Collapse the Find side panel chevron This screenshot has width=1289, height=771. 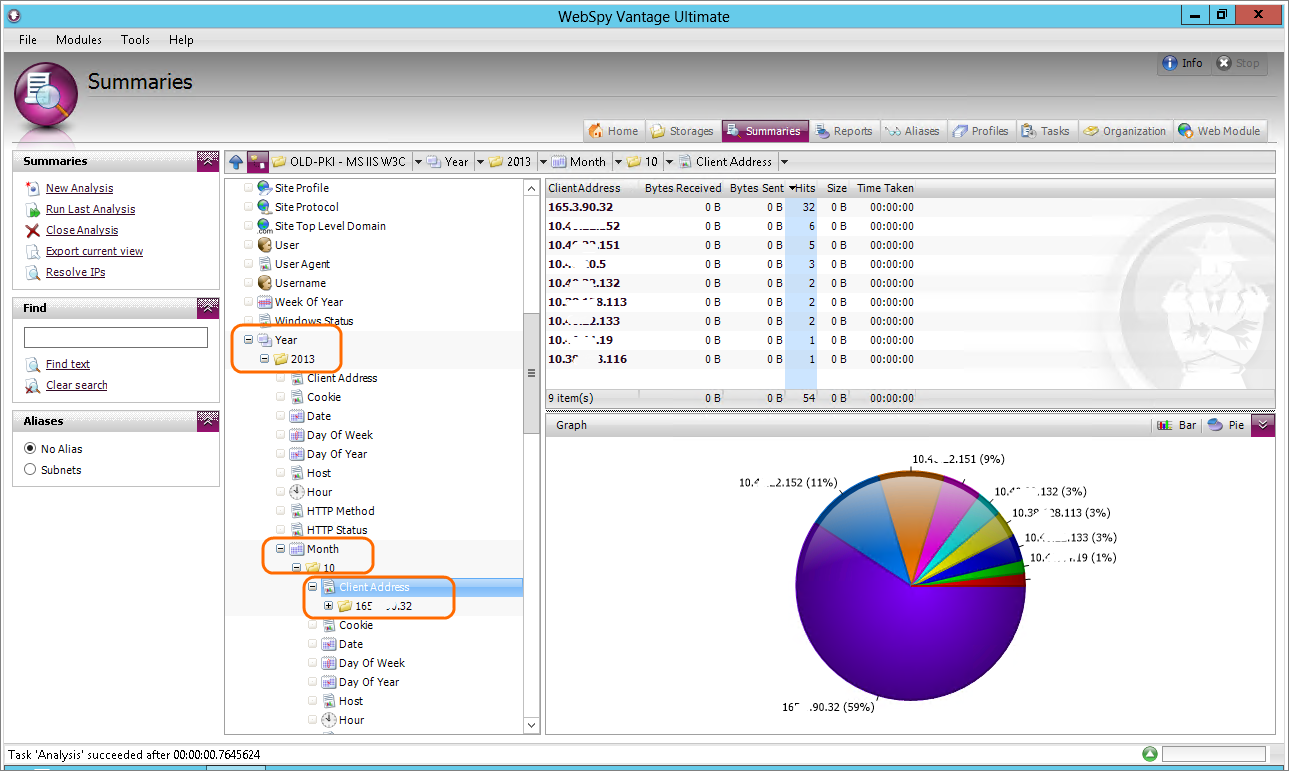click(207, 308)
